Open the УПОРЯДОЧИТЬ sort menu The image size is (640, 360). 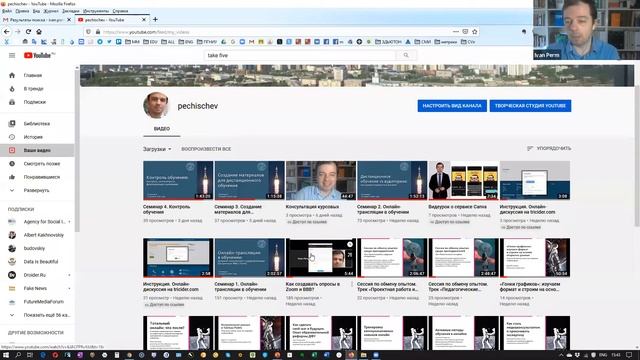pyautogui.click(x=549, y=148)
